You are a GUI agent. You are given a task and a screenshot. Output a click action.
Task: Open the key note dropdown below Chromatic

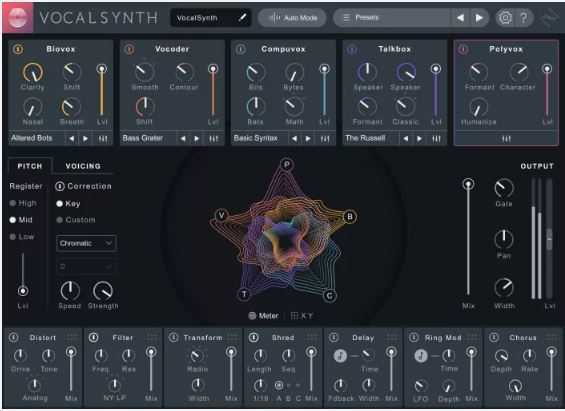(86, 267)
